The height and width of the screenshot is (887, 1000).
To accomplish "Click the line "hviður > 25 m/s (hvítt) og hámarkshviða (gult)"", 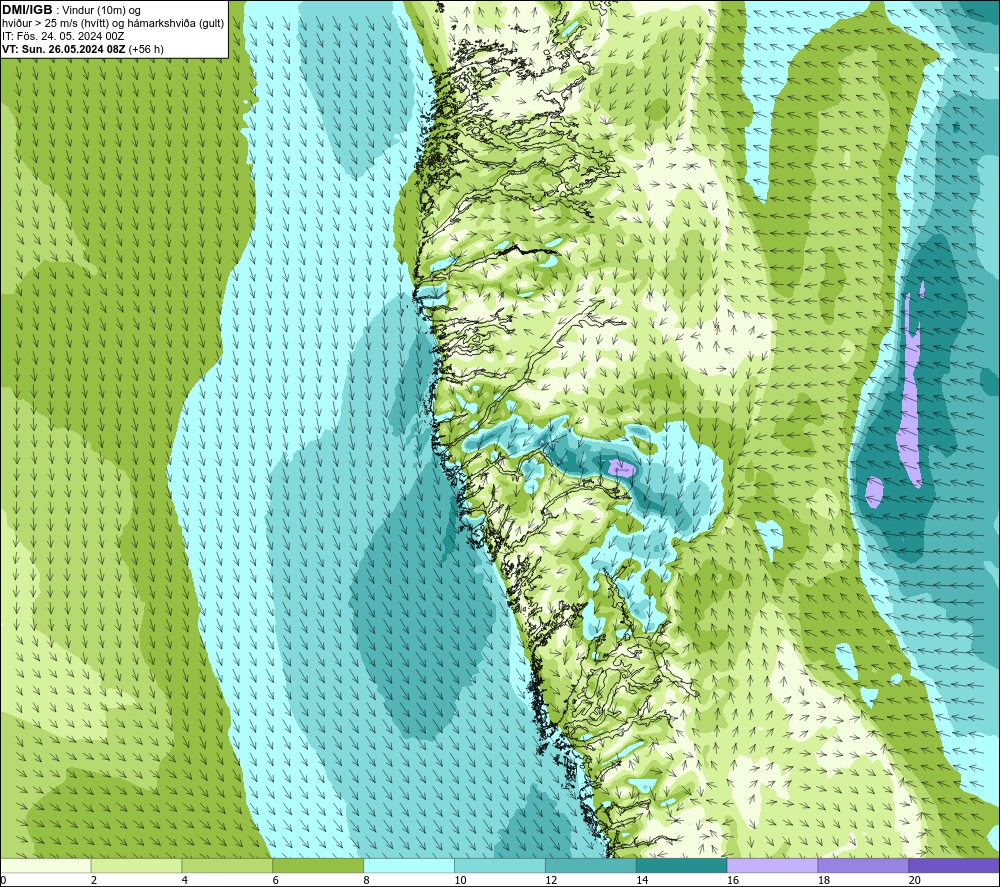I will click(113, 23).
